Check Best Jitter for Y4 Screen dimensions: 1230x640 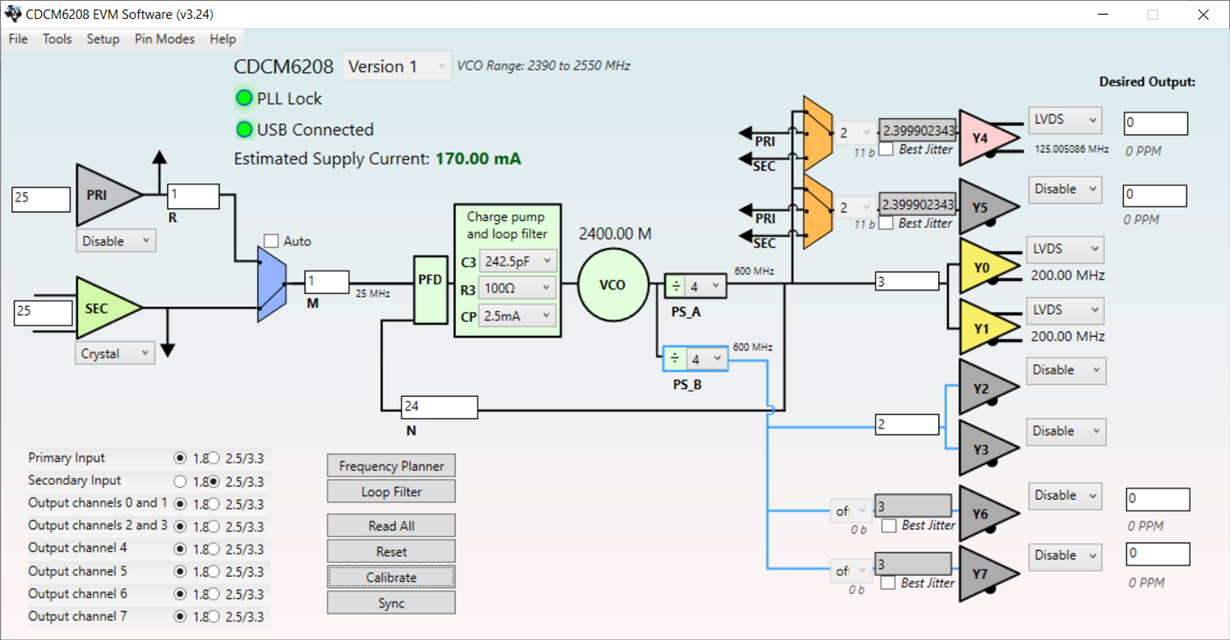point(886,150)
